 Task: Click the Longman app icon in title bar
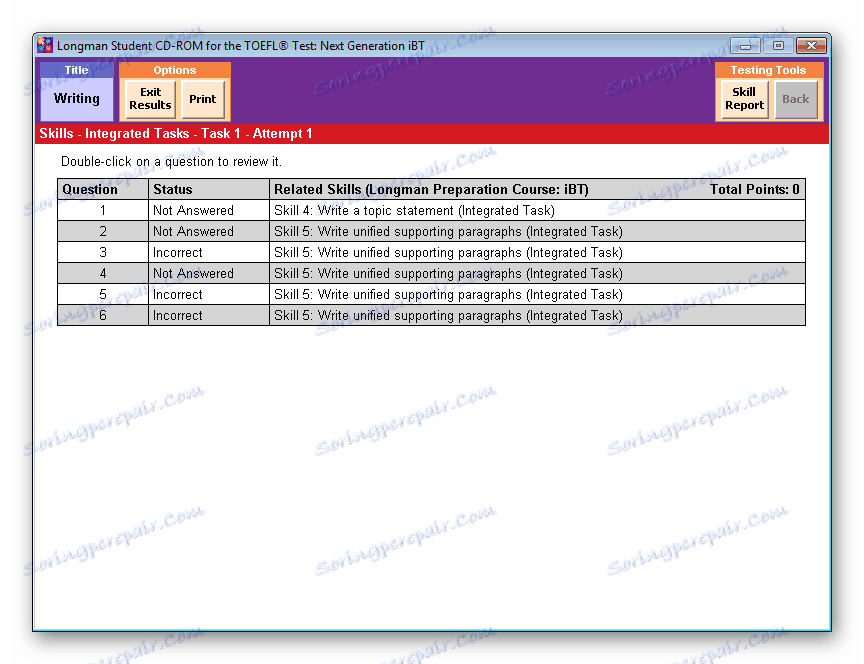45,45
